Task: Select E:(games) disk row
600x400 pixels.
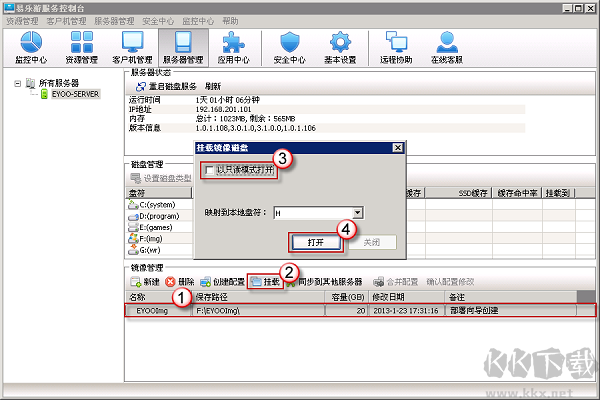Action: coord(159,227)
